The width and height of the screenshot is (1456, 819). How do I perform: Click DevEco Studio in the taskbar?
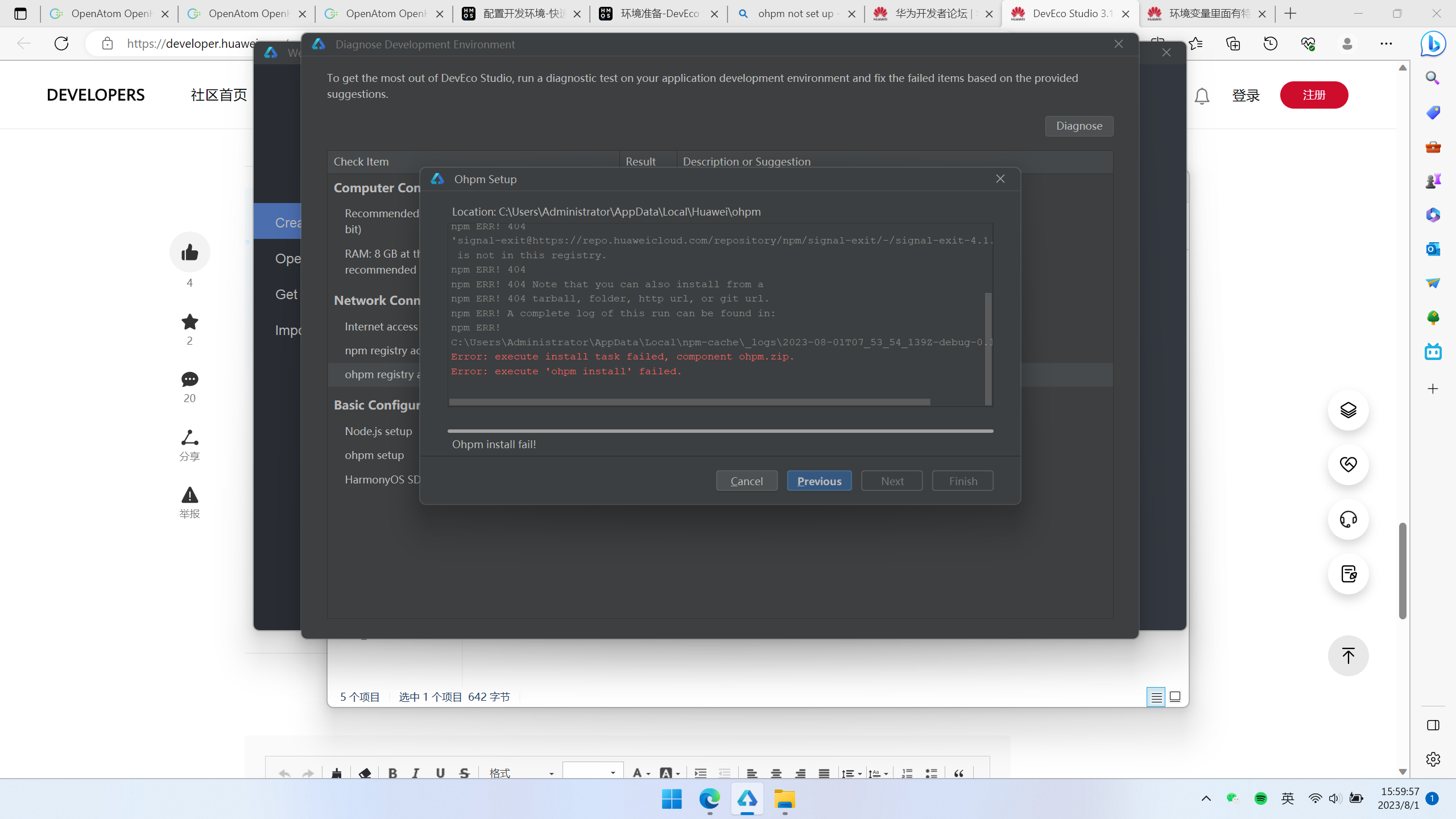click(747, 799)
